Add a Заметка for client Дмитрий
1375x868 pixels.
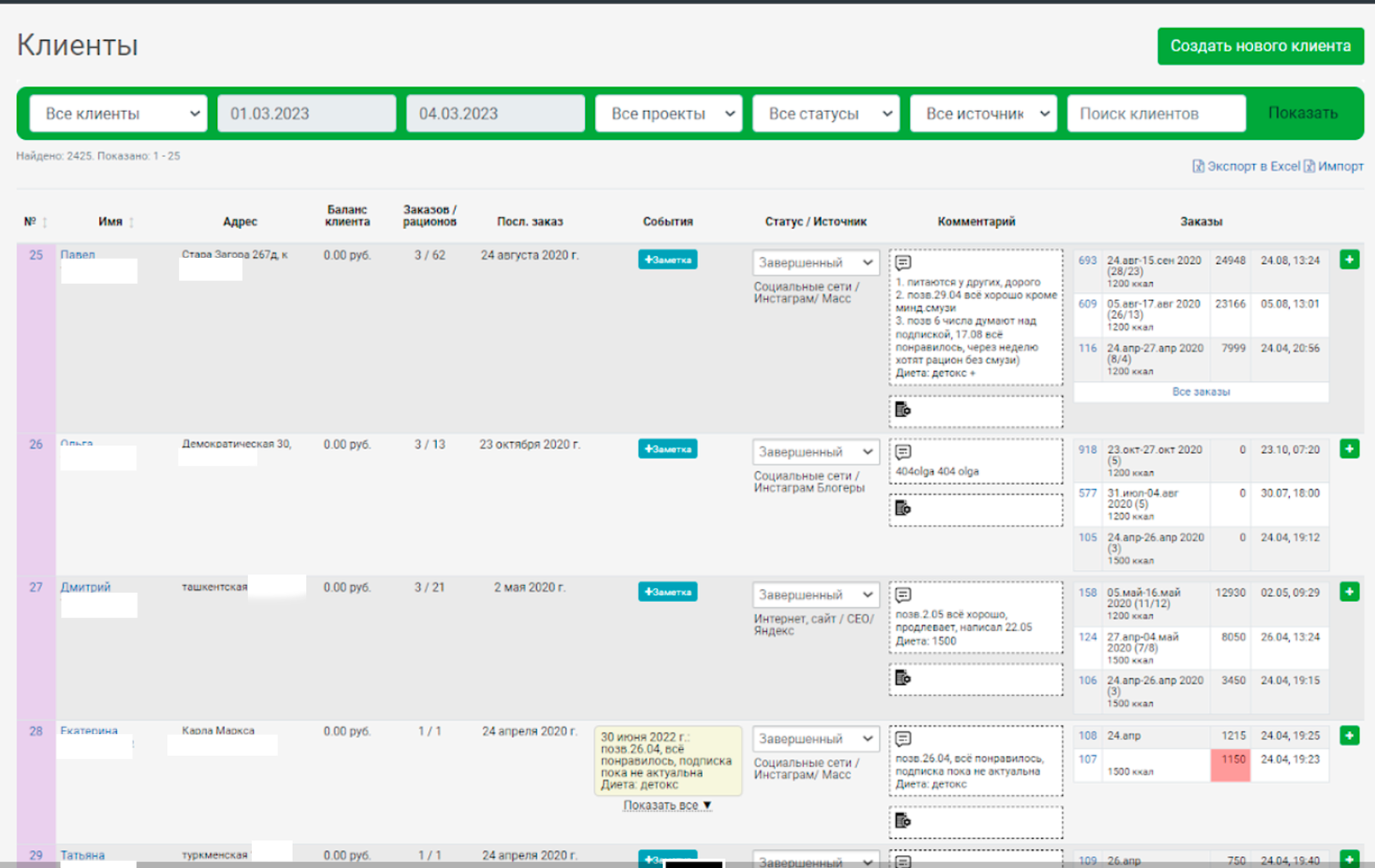coord(668,591)
